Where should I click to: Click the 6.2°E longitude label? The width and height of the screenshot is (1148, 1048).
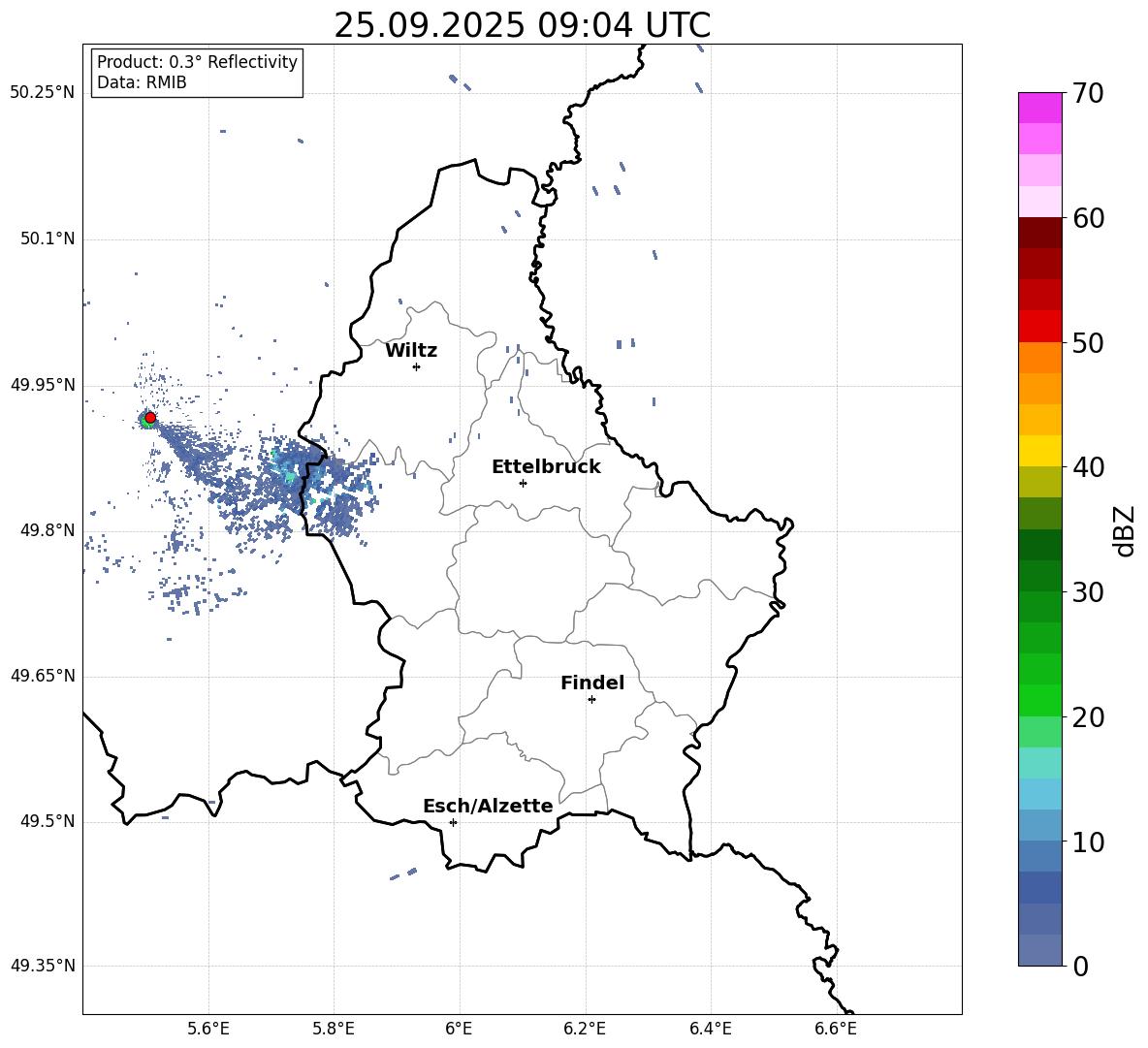coord(585,1029)
